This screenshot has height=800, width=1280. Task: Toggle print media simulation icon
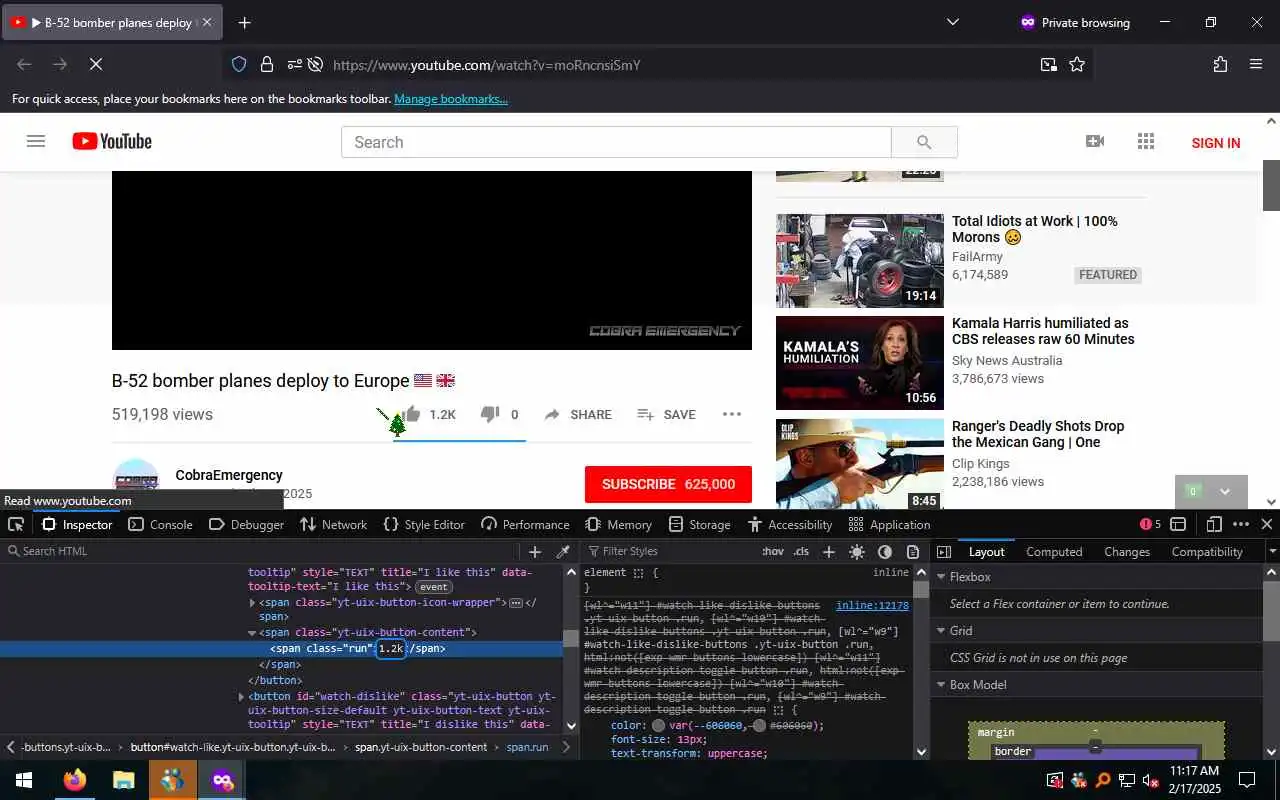pos(913,552)
